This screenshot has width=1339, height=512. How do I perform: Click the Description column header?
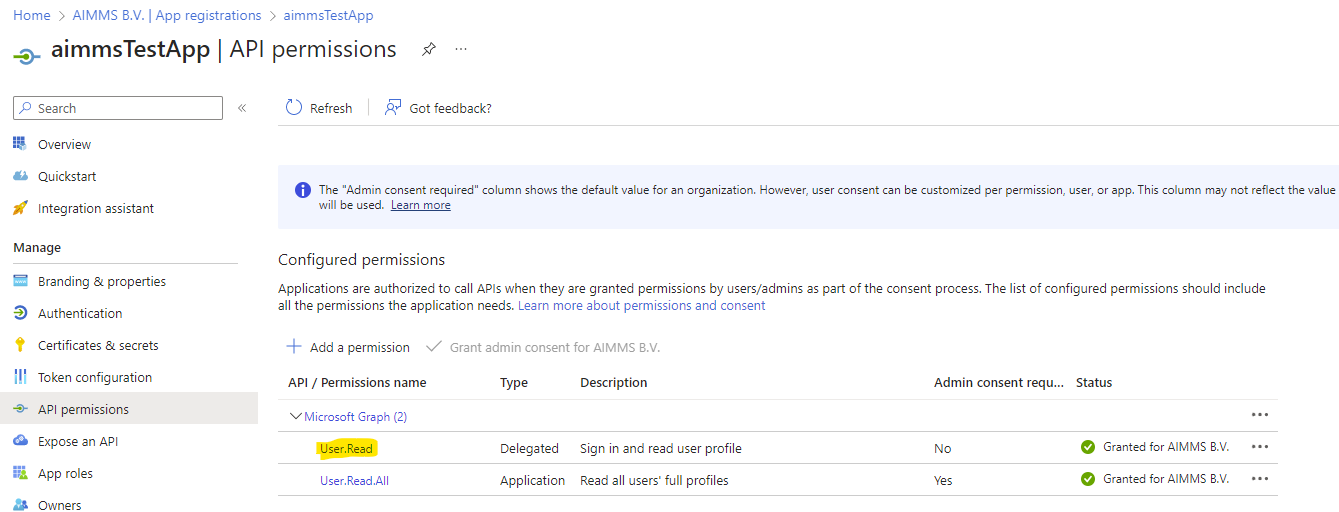pos(614,382)
